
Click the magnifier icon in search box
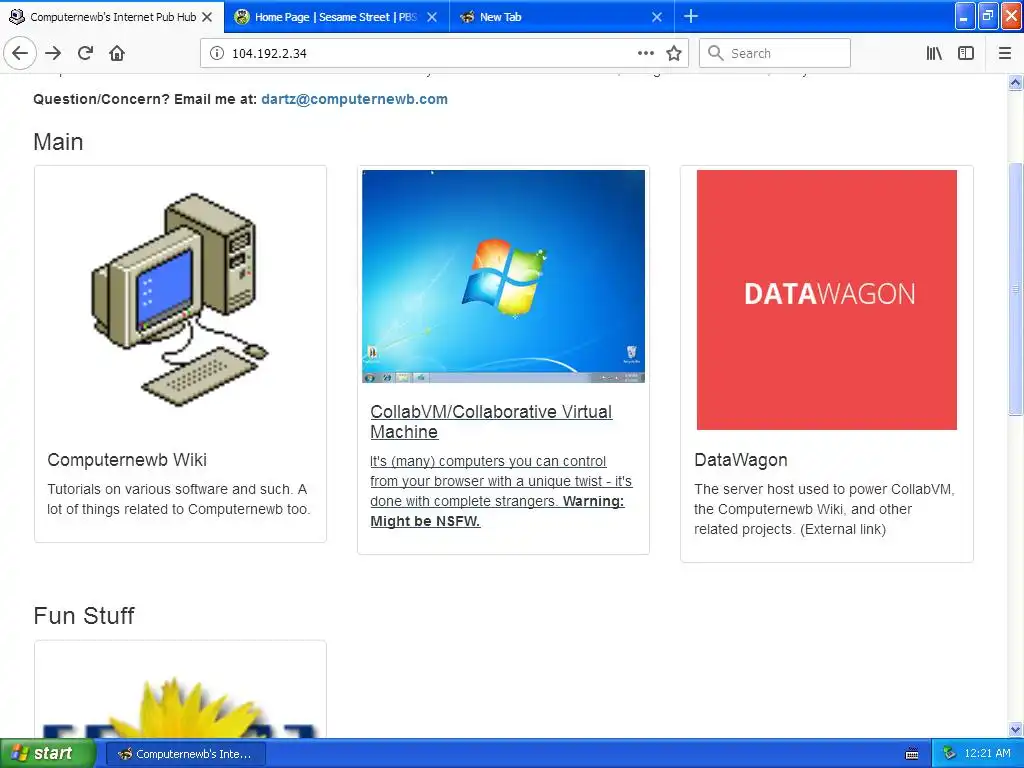point(716,54)
